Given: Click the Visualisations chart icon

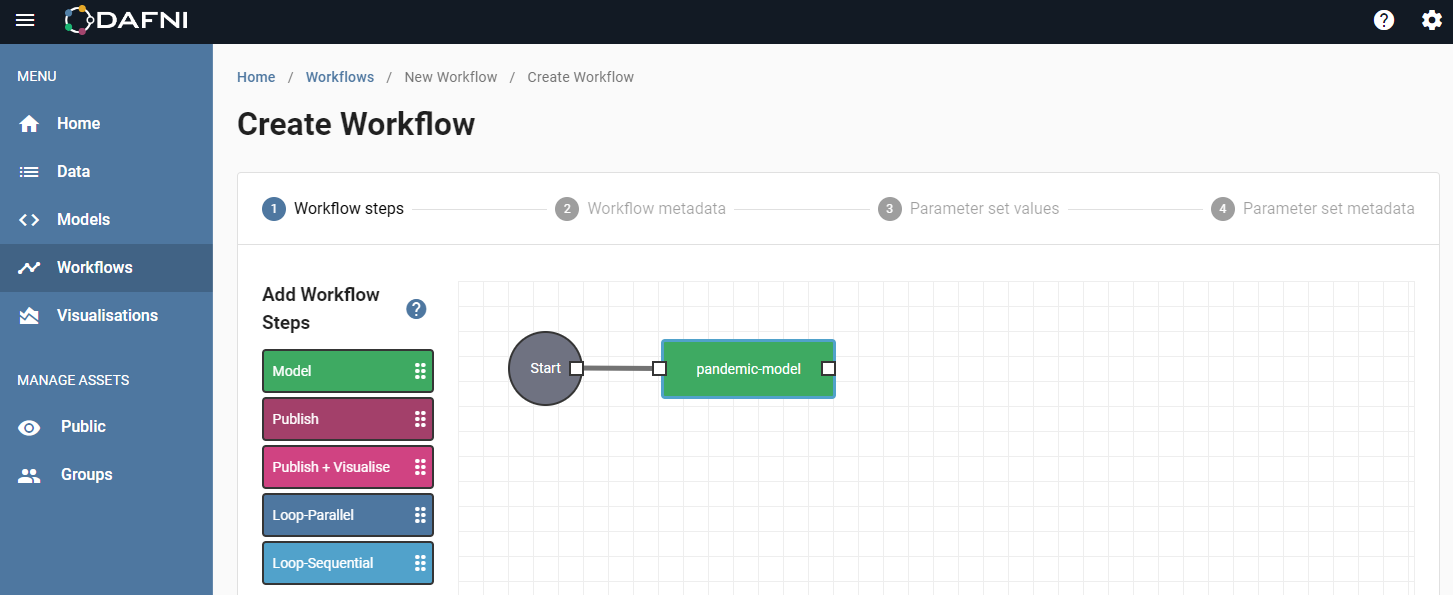Looking at the screenshot, I should pos(29,315).
